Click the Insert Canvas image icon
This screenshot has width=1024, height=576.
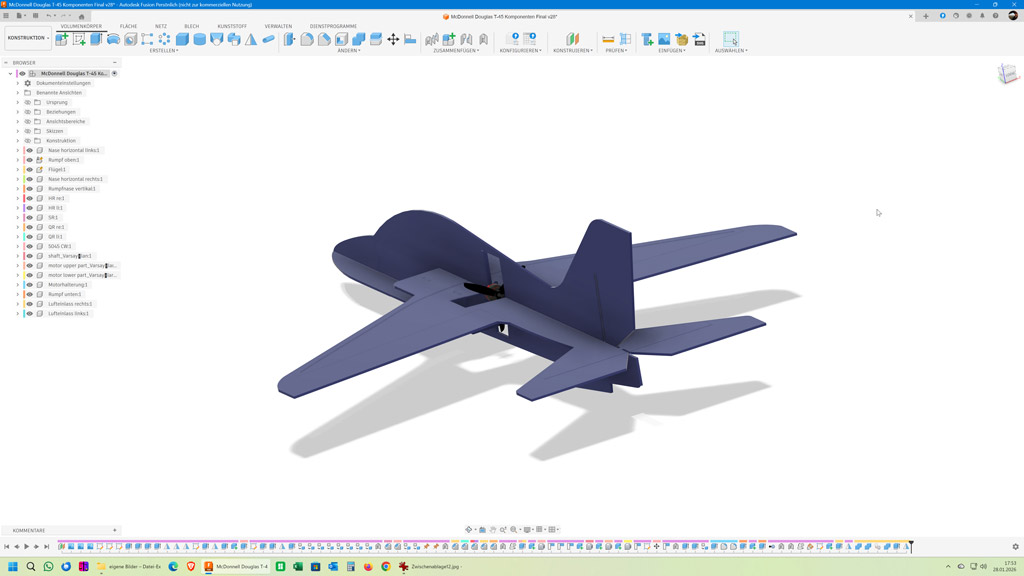coord(664,39)
